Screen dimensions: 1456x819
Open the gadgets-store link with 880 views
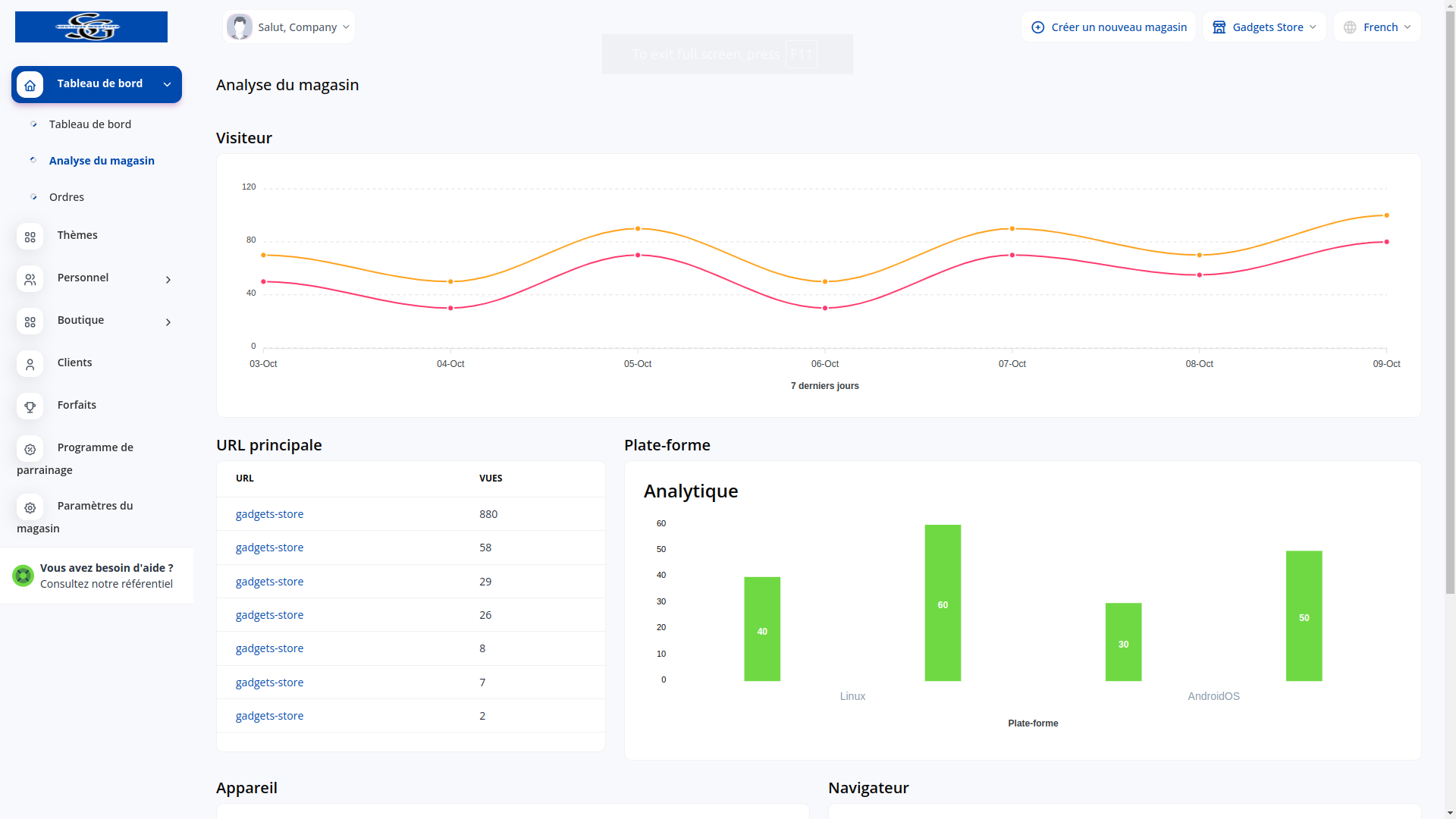pyautogui.click(x=269, y=514)
